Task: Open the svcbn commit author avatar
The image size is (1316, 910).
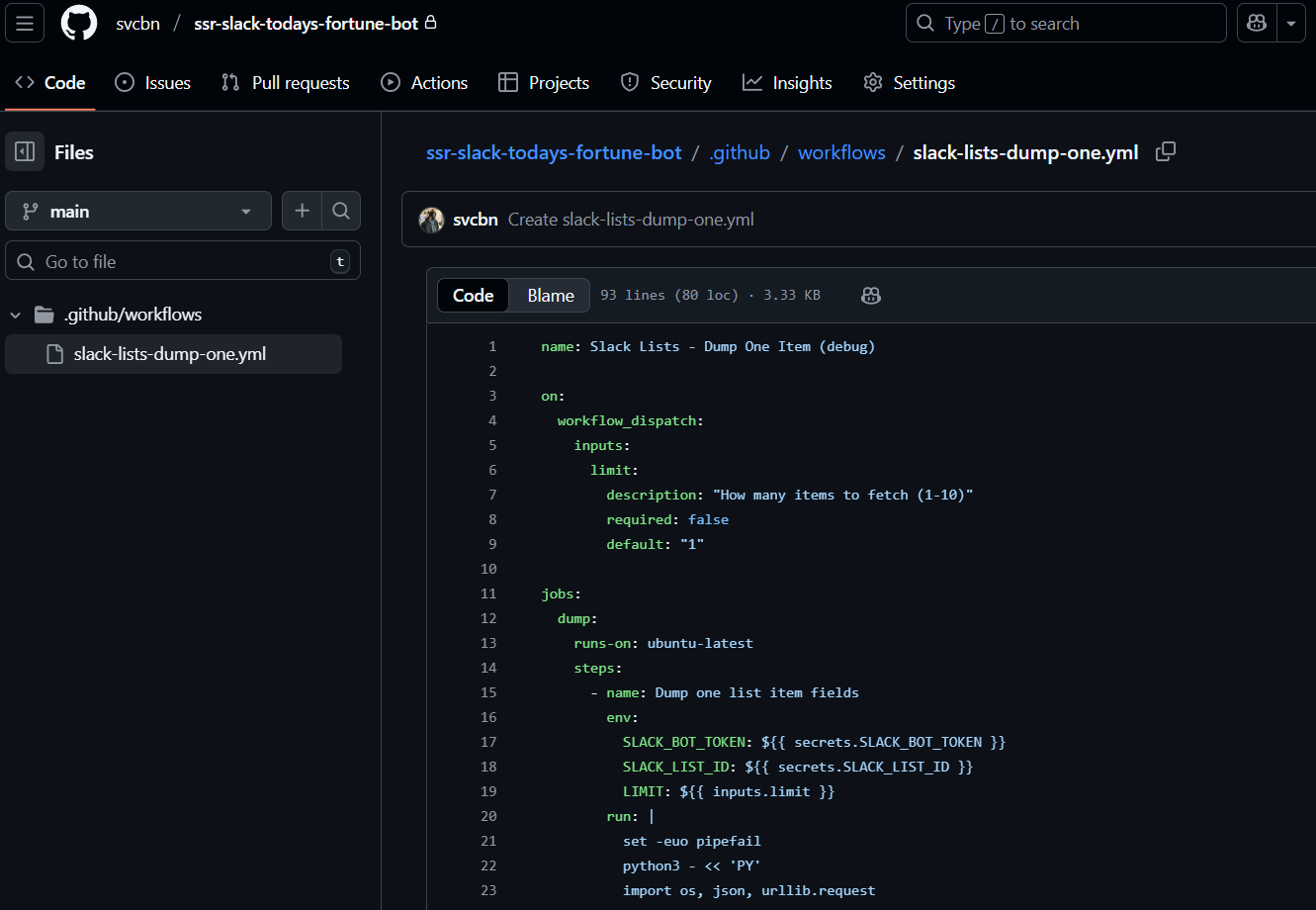Action: (x=431, y=220)
